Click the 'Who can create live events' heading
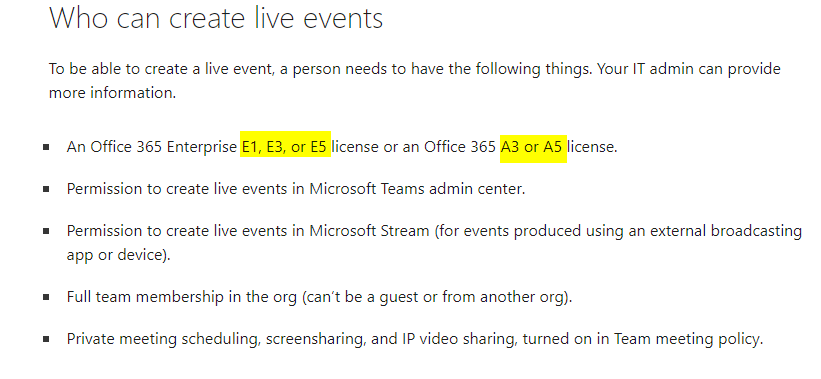The width and height of the screenshot is (821, 379). point(216,19)
